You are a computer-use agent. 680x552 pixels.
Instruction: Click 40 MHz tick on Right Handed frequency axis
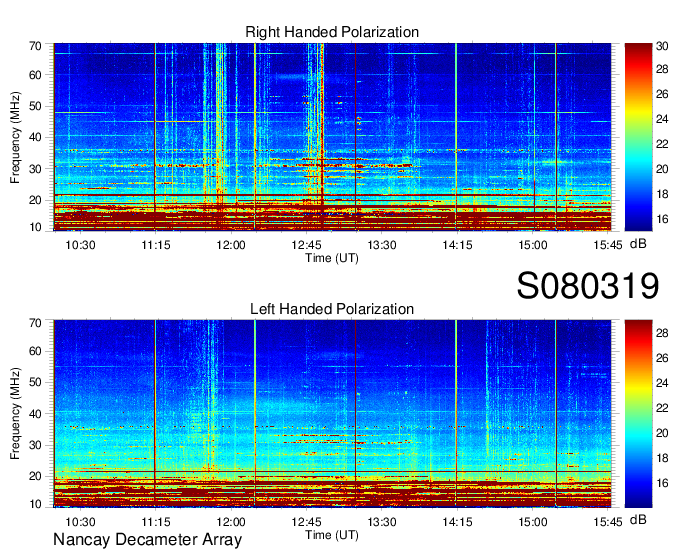(x=35, y=137)
